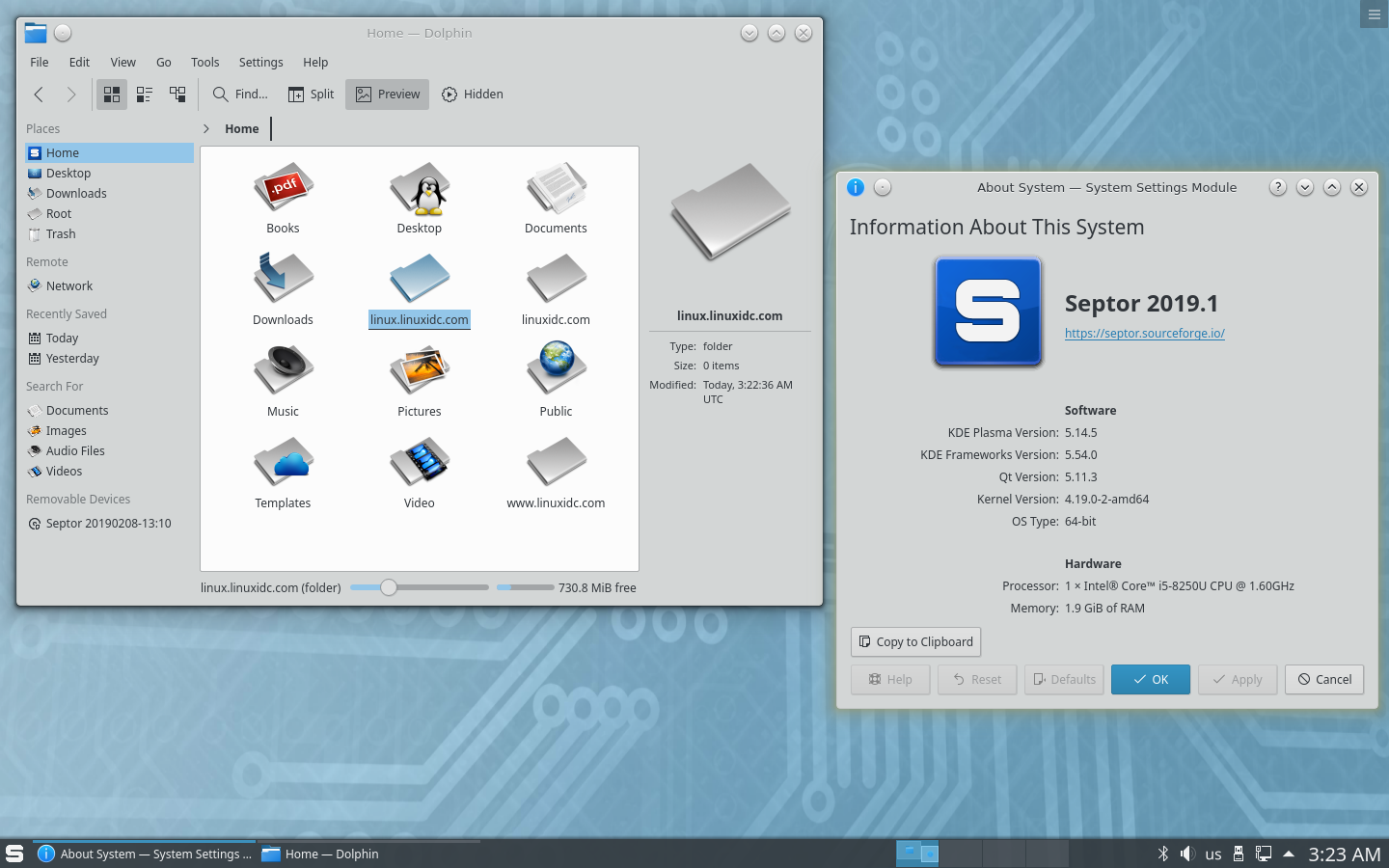Click Copy to Clipboard button
1389x868 pixels.
915,642
